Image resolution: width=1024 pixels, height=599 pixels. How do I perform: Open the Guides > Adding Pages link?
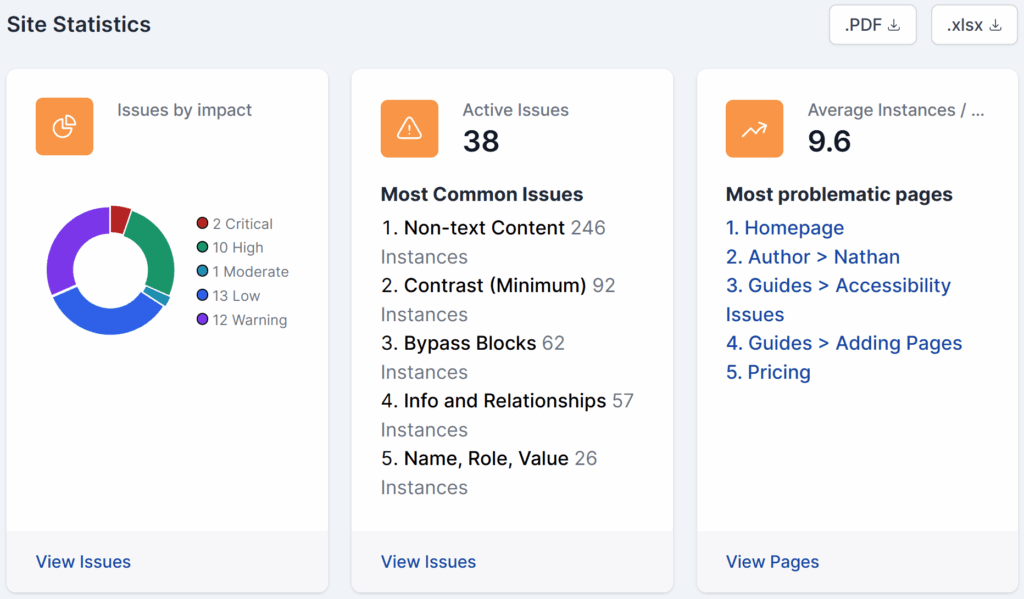click(843, 343)
